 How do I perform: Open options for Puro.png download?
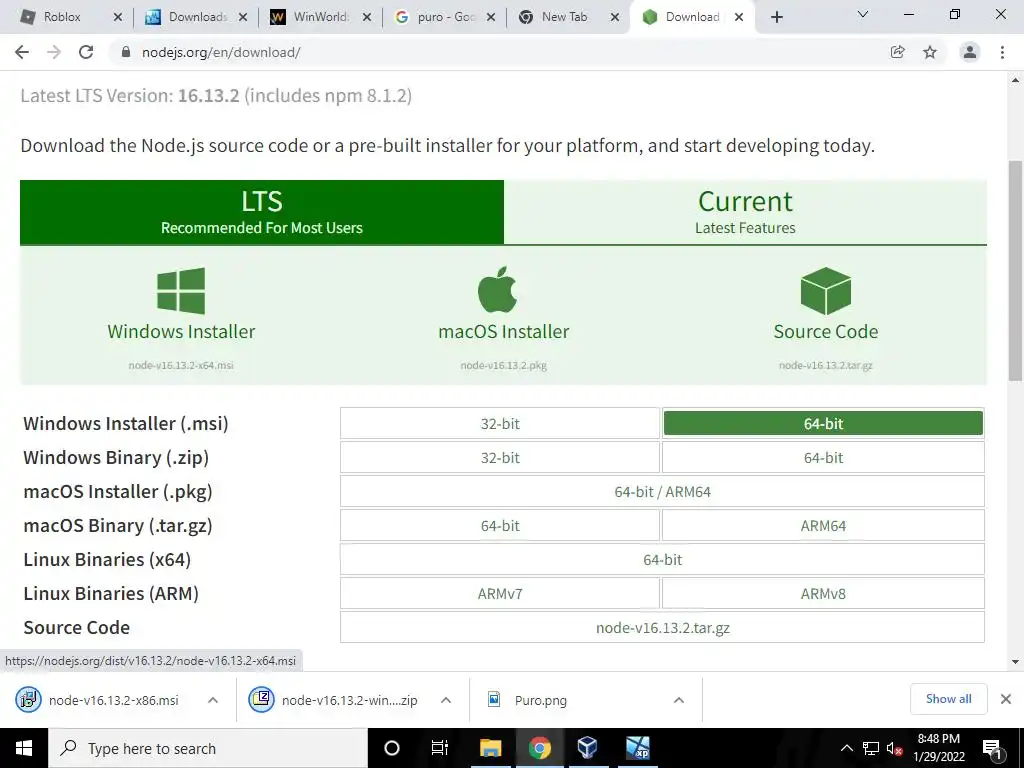pyautogui.click(x=679, y=700)
